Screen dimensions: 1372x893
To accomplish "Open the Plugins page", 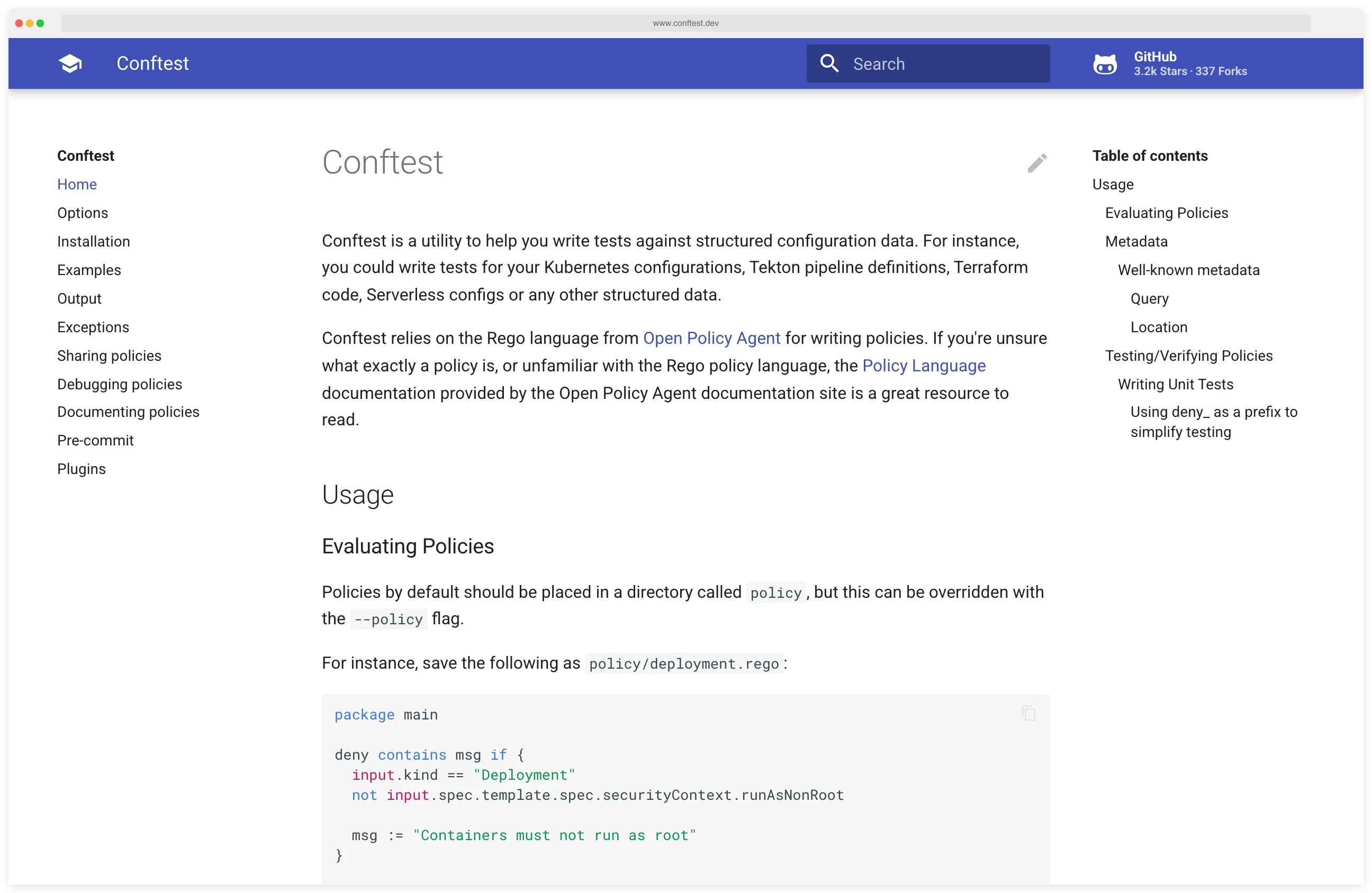I will pyautogui.click(x=82, y=468).
